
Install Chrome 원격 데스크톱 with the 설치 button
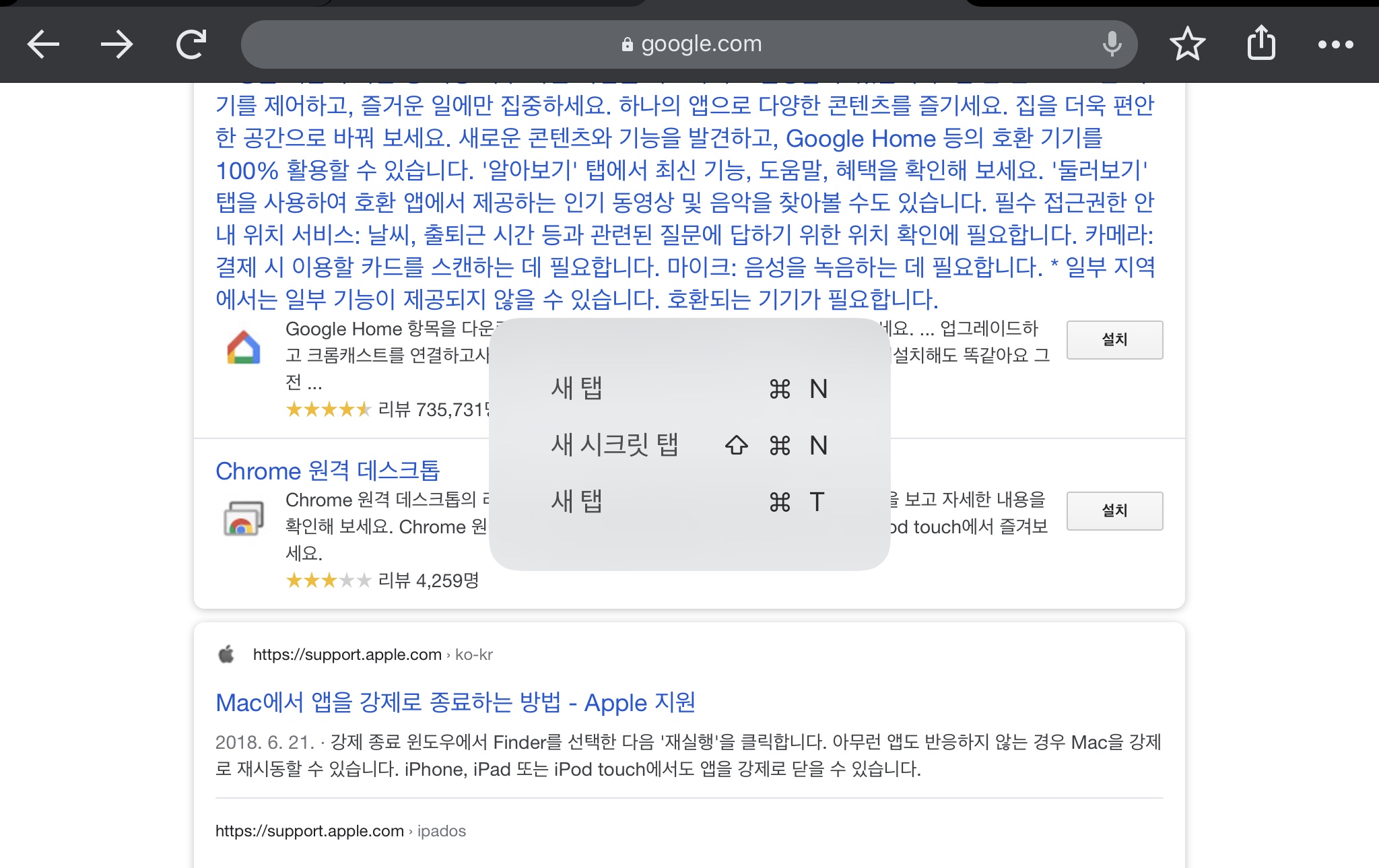coord(1115,510)
